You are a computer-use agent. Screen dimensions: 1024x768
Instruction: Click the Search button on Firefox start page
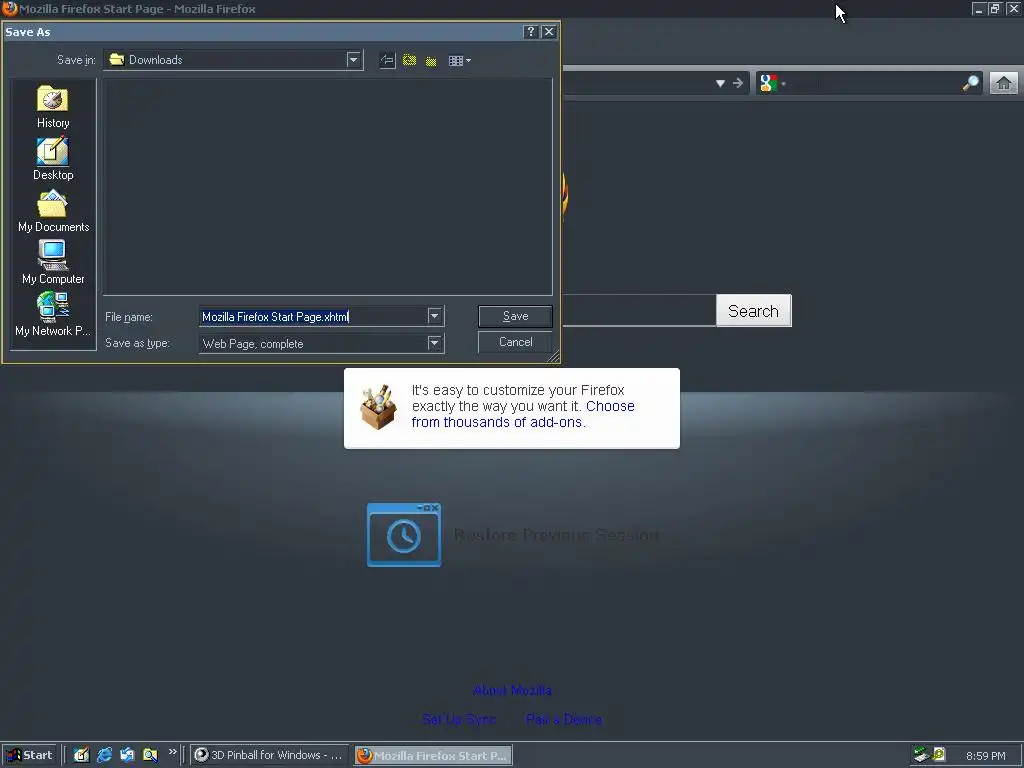point(754,311)
